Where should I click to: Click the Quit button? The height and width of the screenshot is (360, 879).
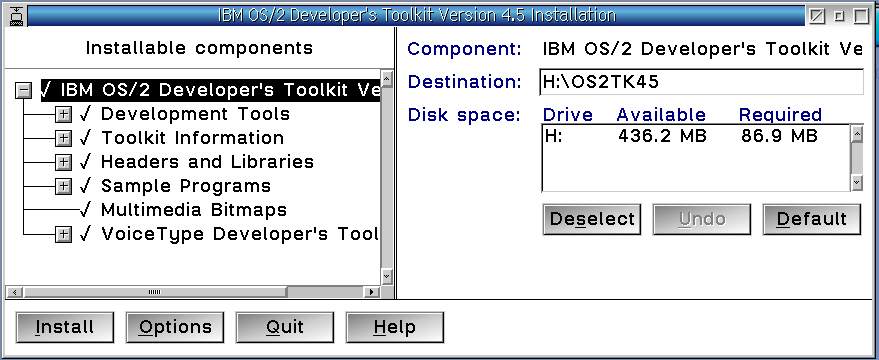285,327
